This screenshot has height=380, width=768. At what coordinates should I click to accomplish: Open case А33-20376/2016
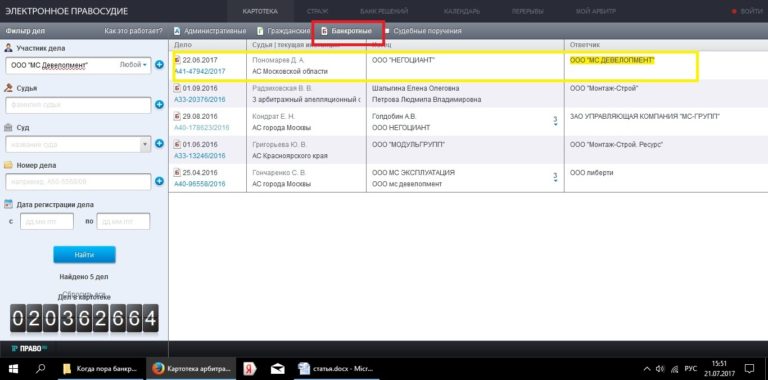tap(200, 99)
